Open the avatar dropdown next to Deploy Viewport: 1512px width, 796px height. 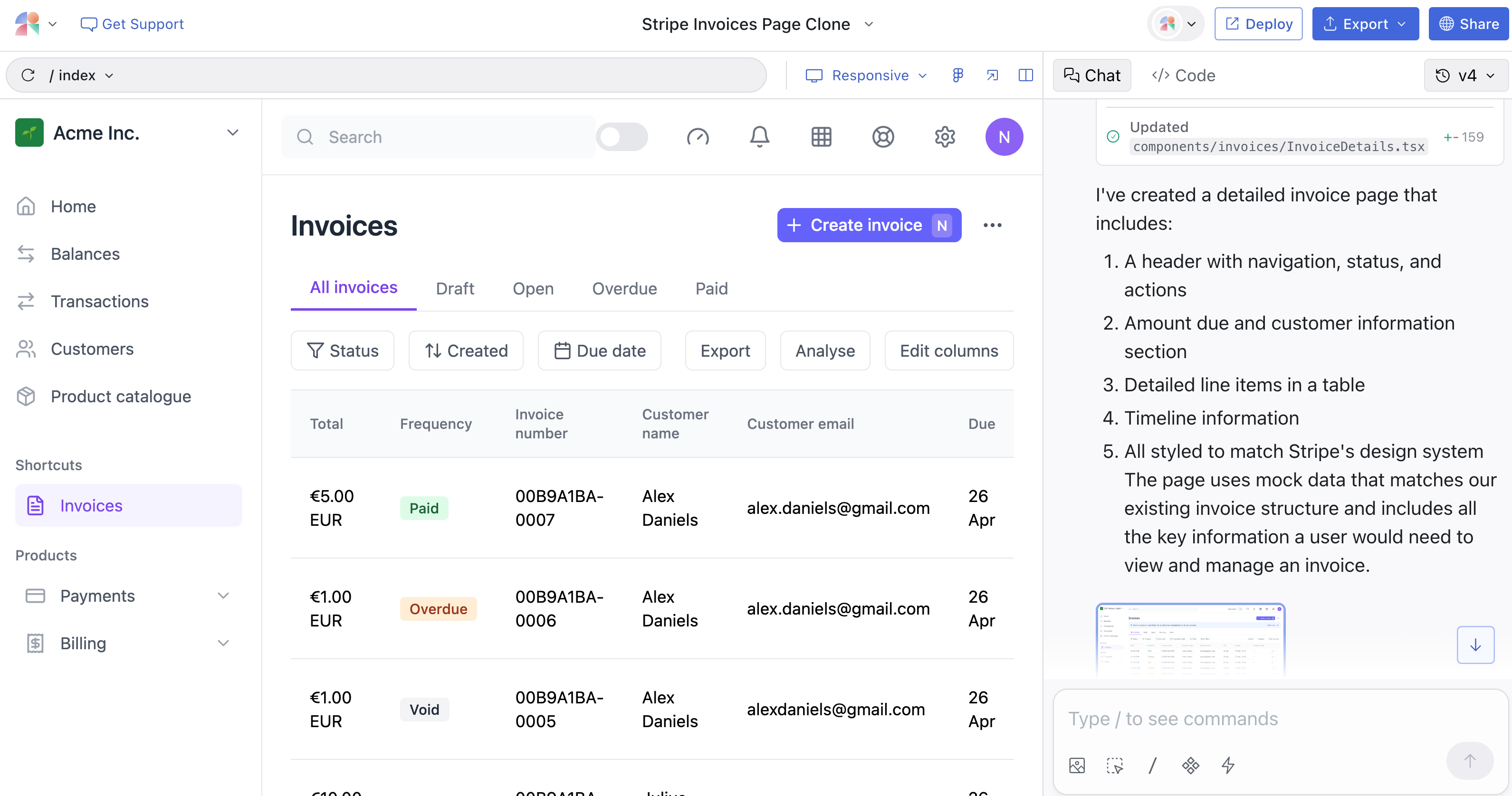[x=1175, y=23]
